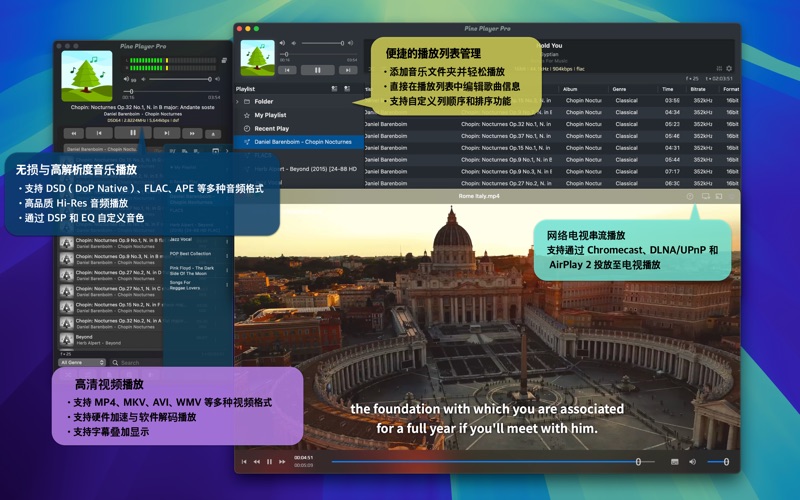This screenshot has height=500, width=800.
Task: Click grid view icon beside settings gear
Action: click(719, 68)
